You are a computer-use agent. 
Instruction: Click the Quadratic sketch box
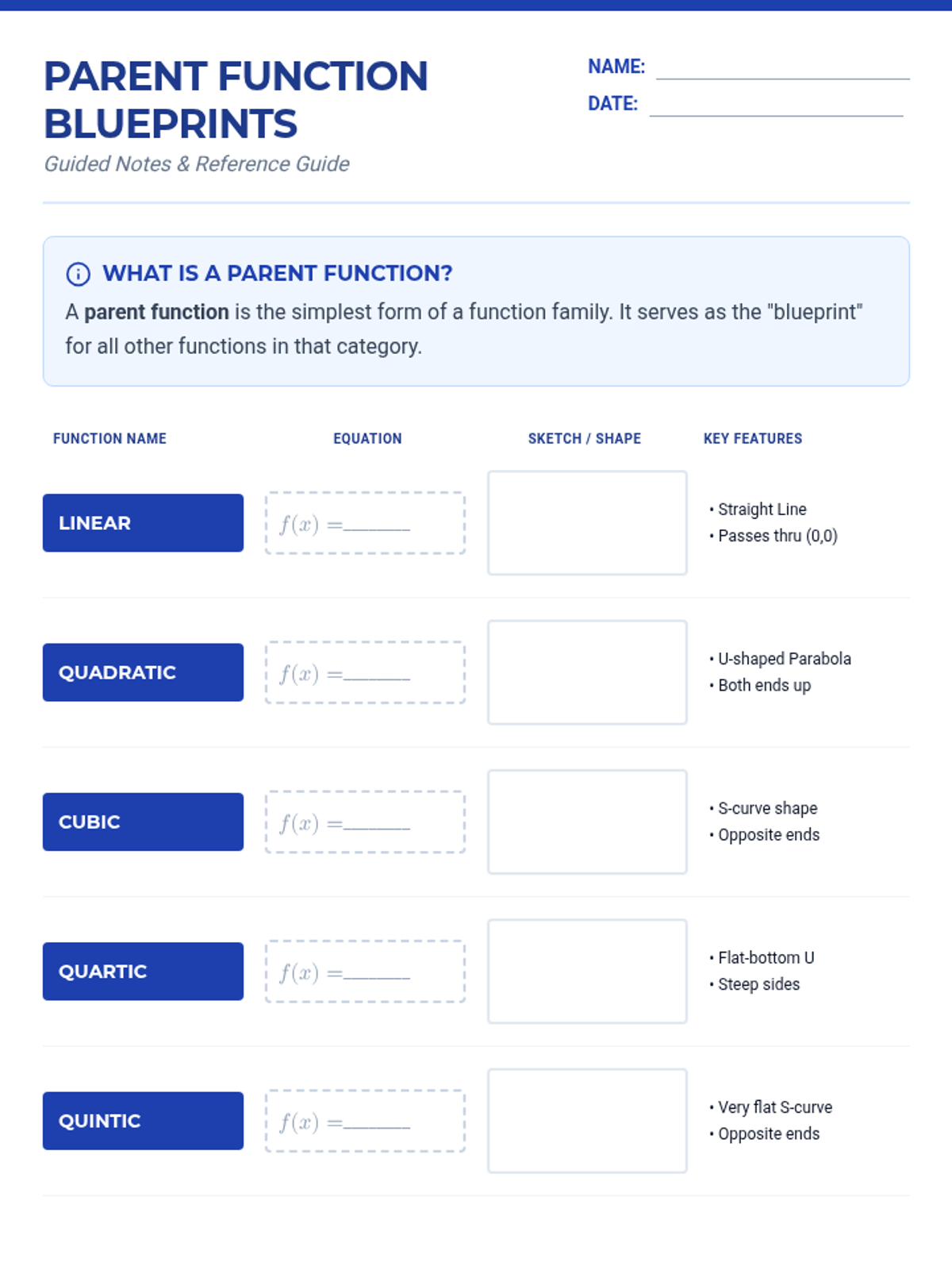point(587,672)
